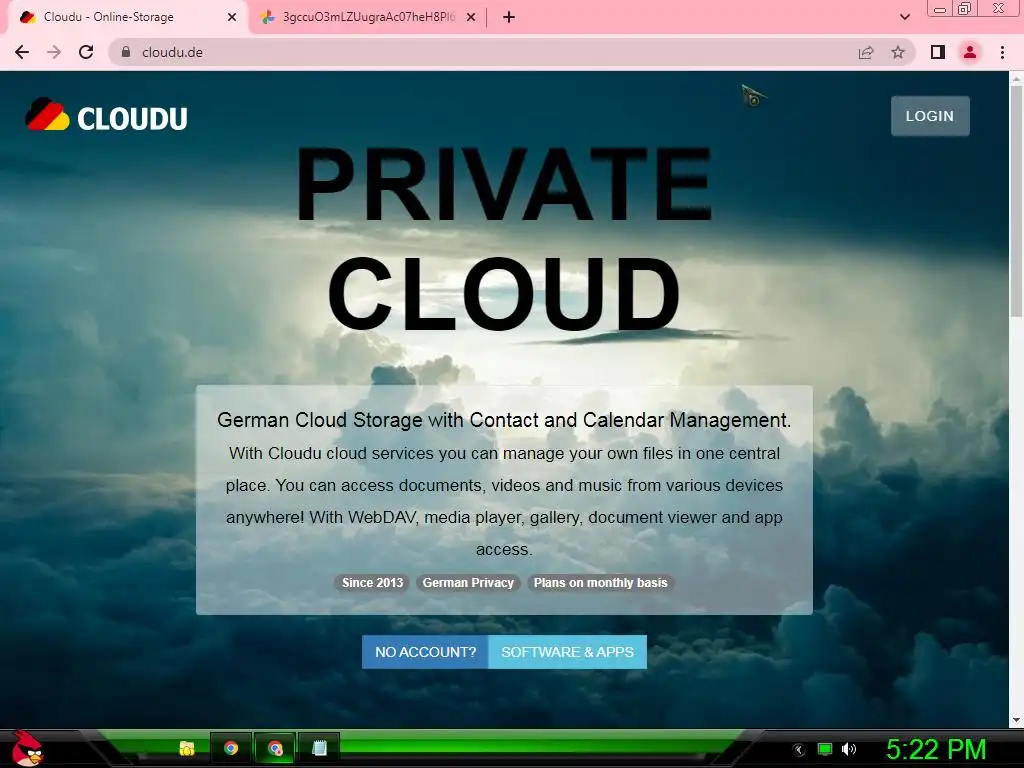
Task: Bookmark this page with the star icon
Action: (898, 52)
